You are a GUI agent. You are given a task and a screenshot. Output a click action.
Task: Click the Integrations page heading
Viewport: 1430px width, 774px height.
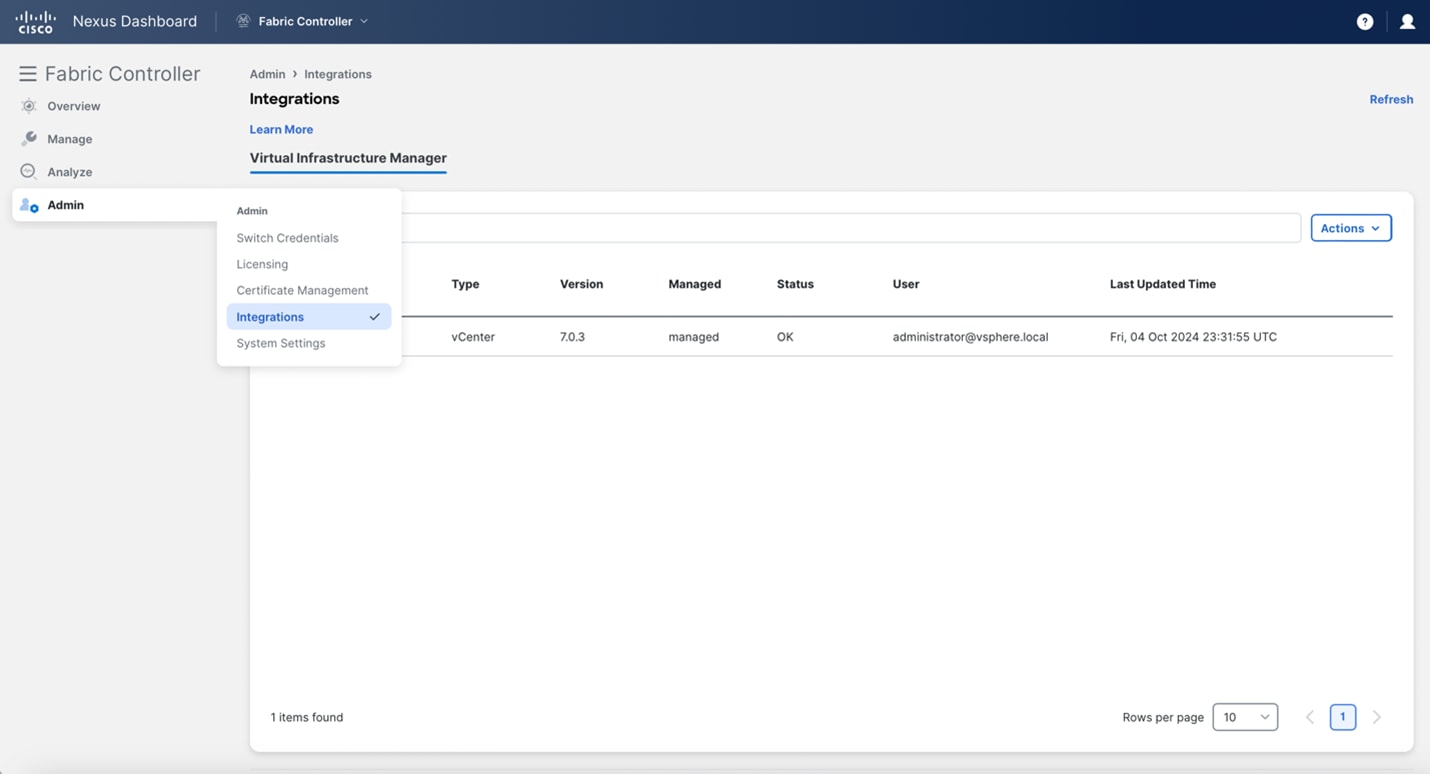(294, 99)
